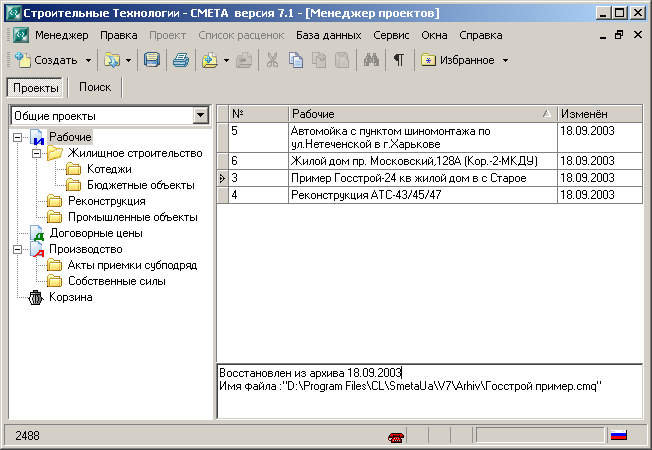Open the Справка menu
Viewport: 652px width, 450px height.
point(481,35)
